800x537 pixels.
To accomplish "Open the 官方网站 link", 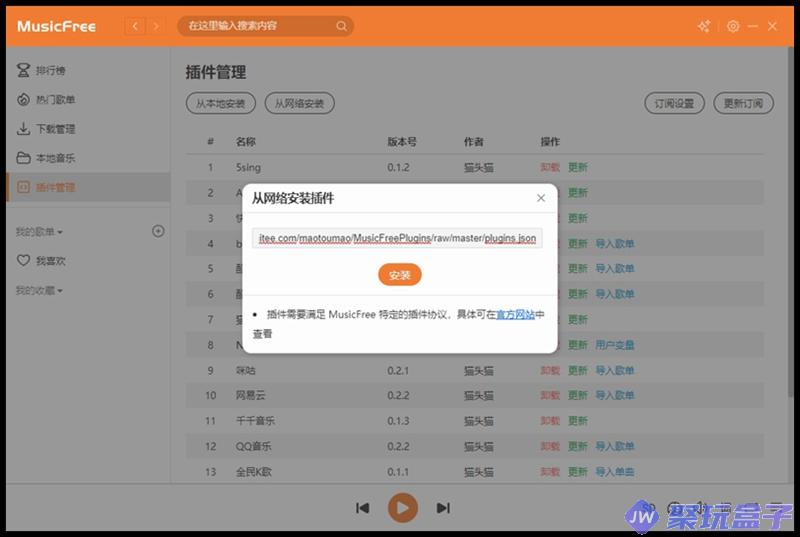I will click(515, 314).
